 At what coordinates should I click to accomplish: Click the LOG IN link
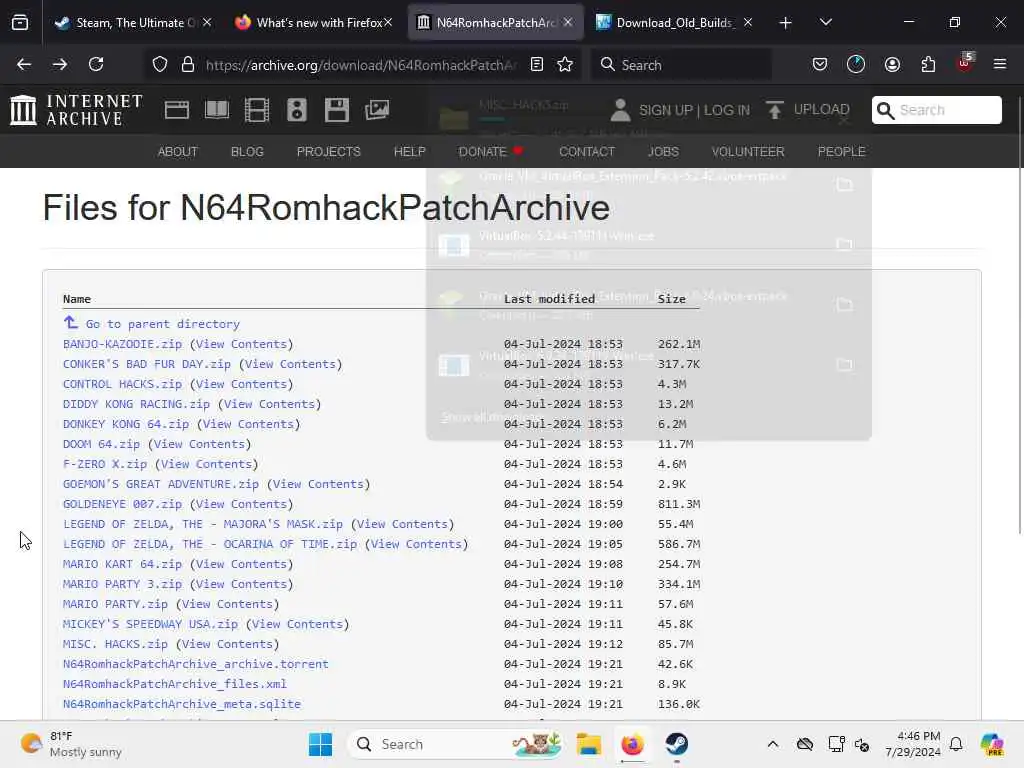(727, 110)
